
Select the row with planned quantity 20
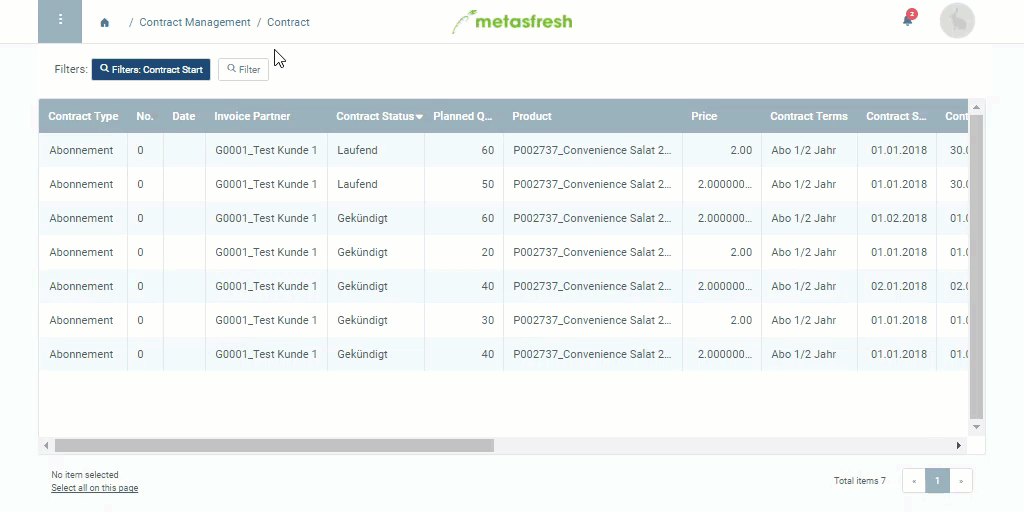[x=504, y=252]
